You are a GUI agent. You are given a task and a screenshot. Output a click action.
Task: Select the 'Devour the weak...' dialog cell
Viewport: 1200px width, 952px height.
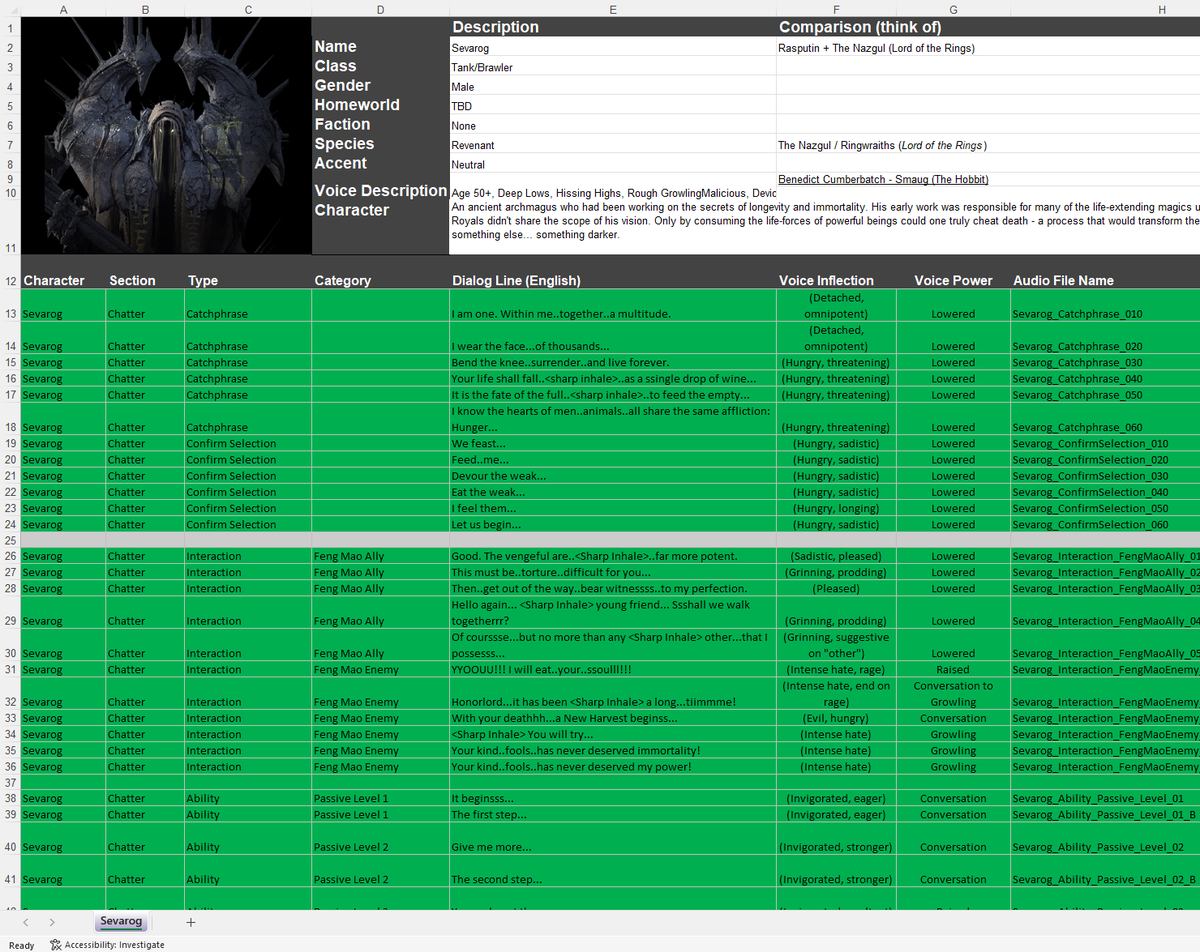point(612,476)
